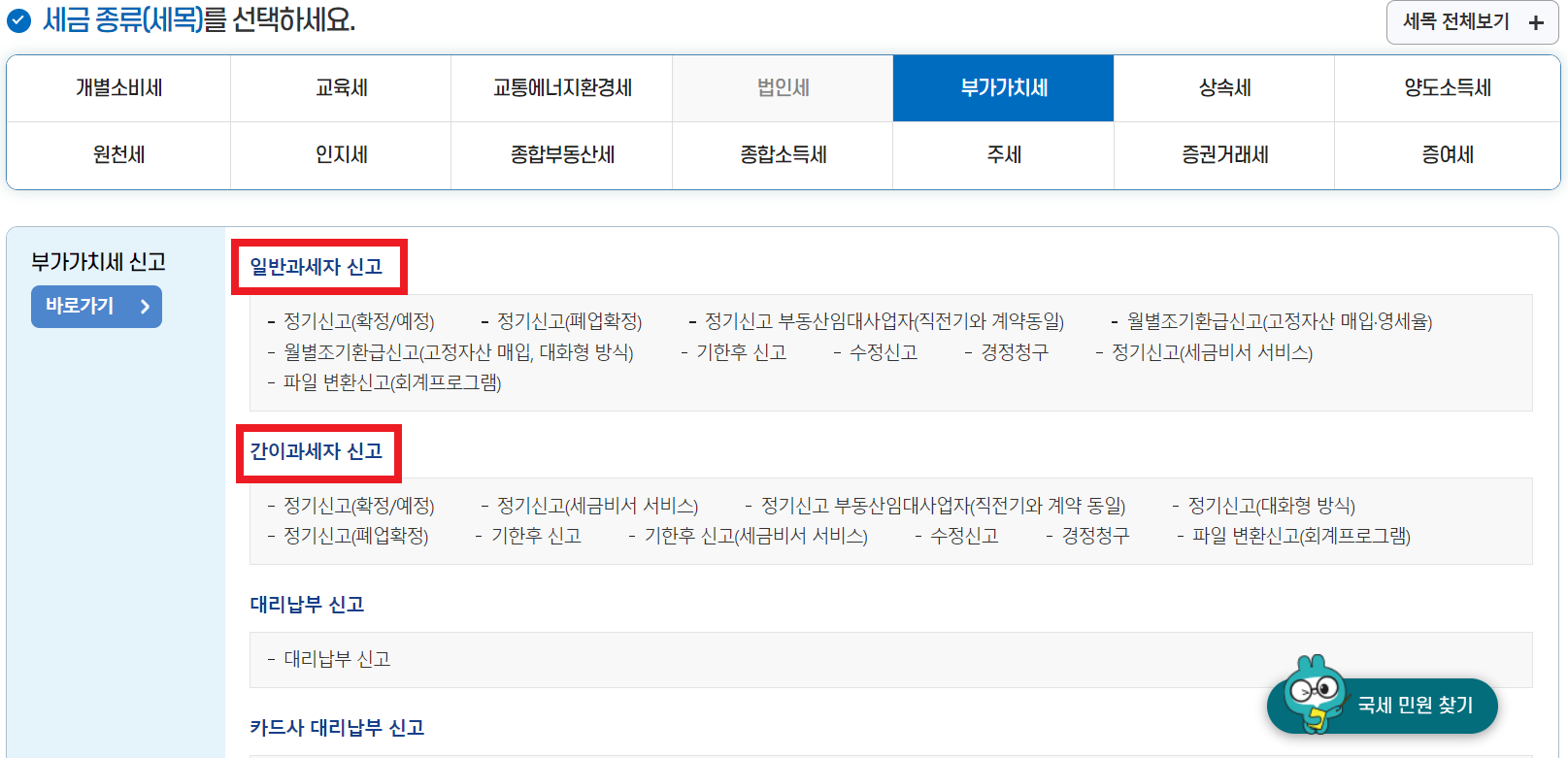Click the chevron arrow on 바로가기 button
The width and height of the screenshot is (1568, 758).
click(145, 307)
